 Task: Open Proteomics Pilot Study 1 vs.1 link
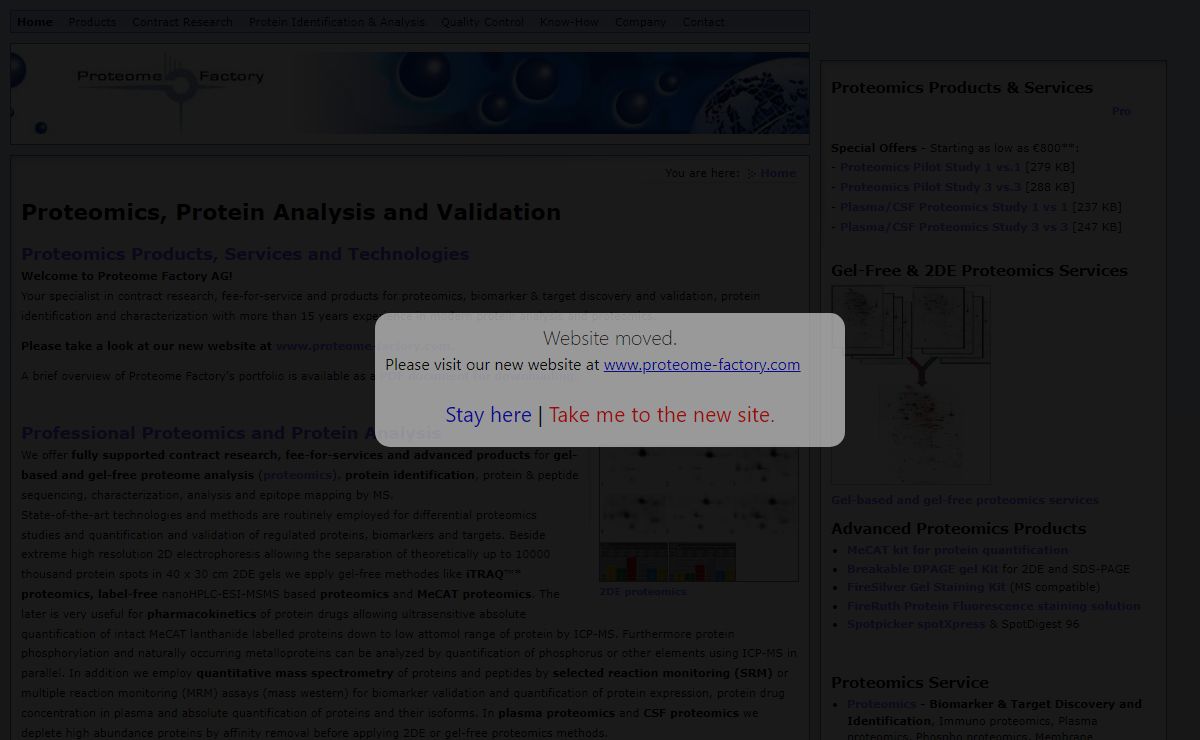[930, 167]
